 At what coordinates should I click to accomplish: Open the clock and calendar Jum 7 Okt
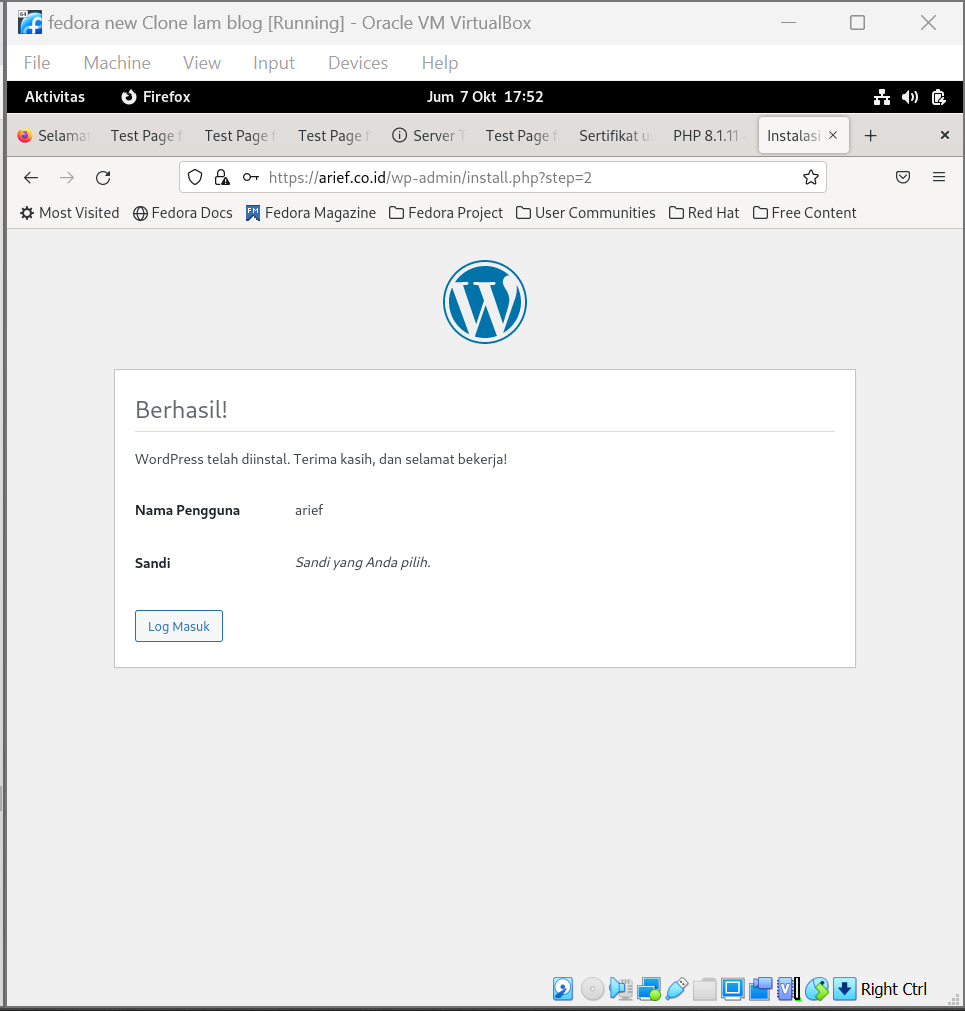(x=485, y=97)
